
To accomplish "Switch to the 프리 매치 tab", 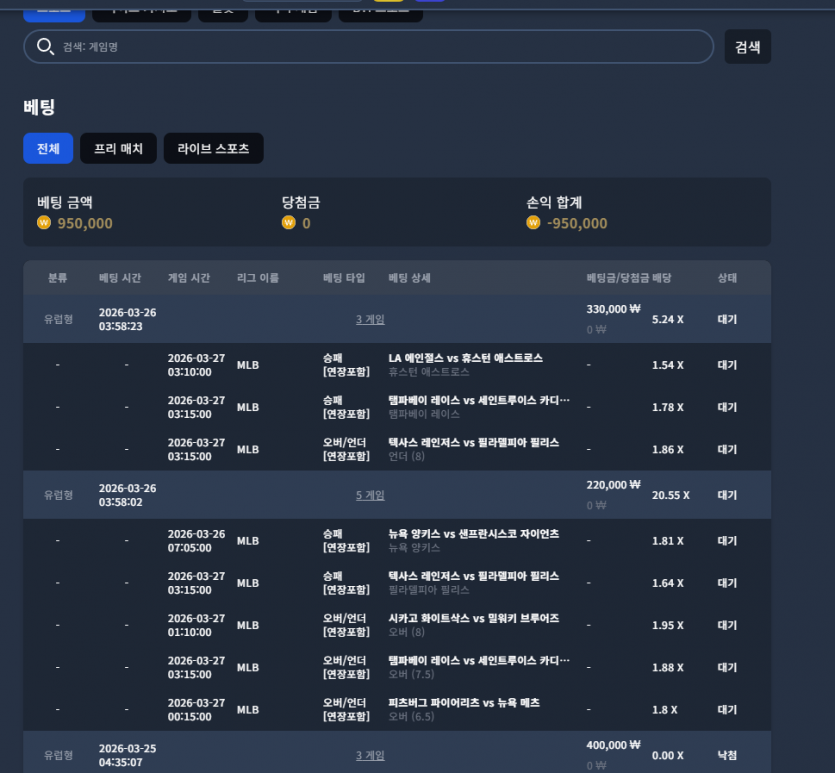I will pyautogui.click(x=118, y=149).
